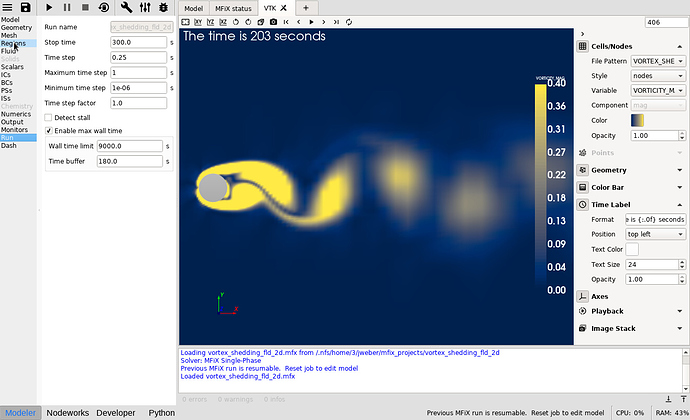690x420 pixels.
Task: Select Numerics in the left navigation list
Action: point(15,114)
